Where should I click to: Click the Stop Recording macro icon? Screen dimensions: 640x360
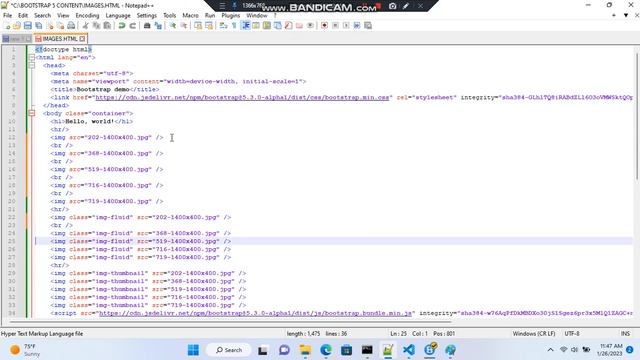(x=335, y=26)
